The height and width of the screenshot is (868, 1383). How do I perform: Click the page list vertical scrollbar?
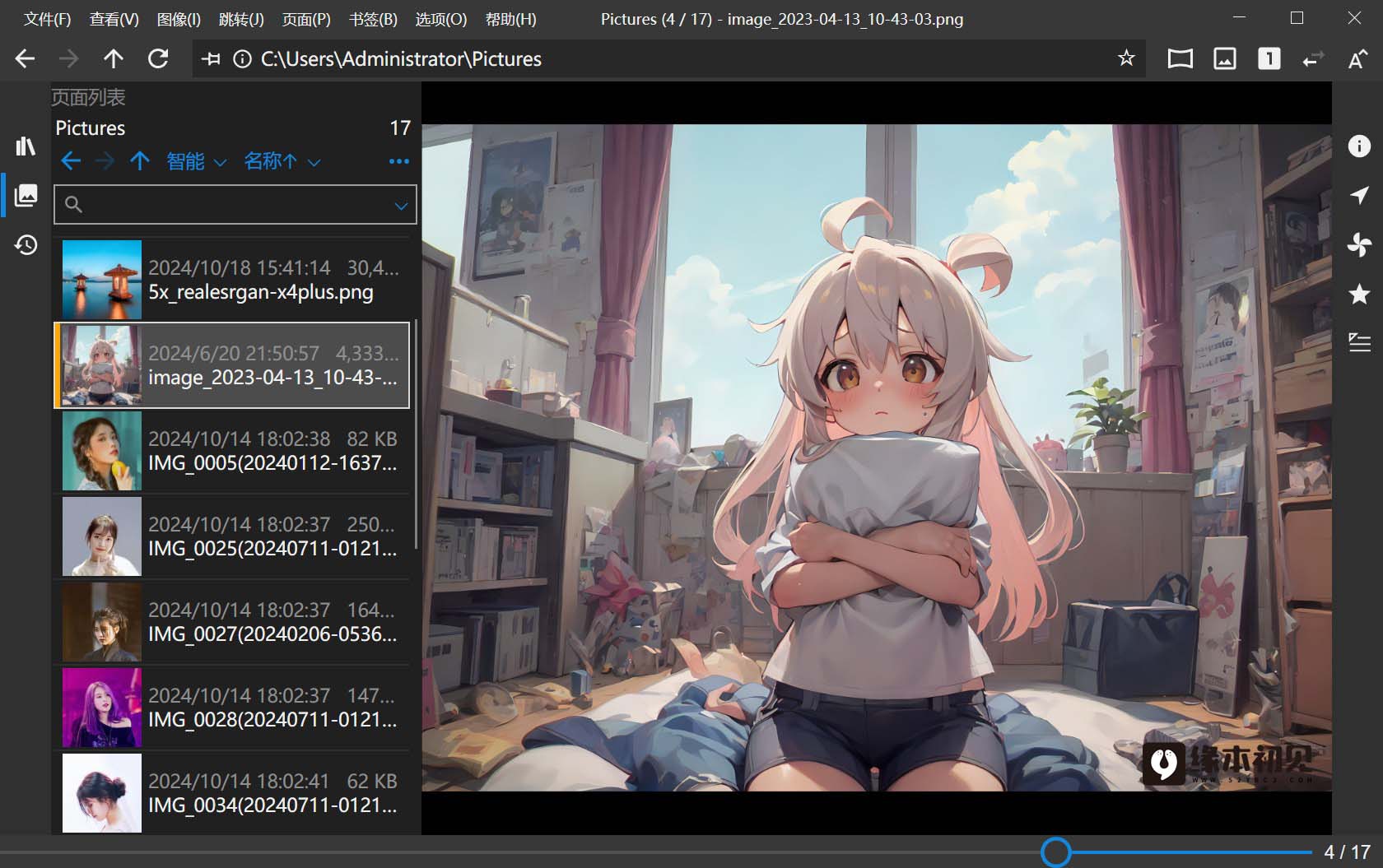click(x=416, y=434)
